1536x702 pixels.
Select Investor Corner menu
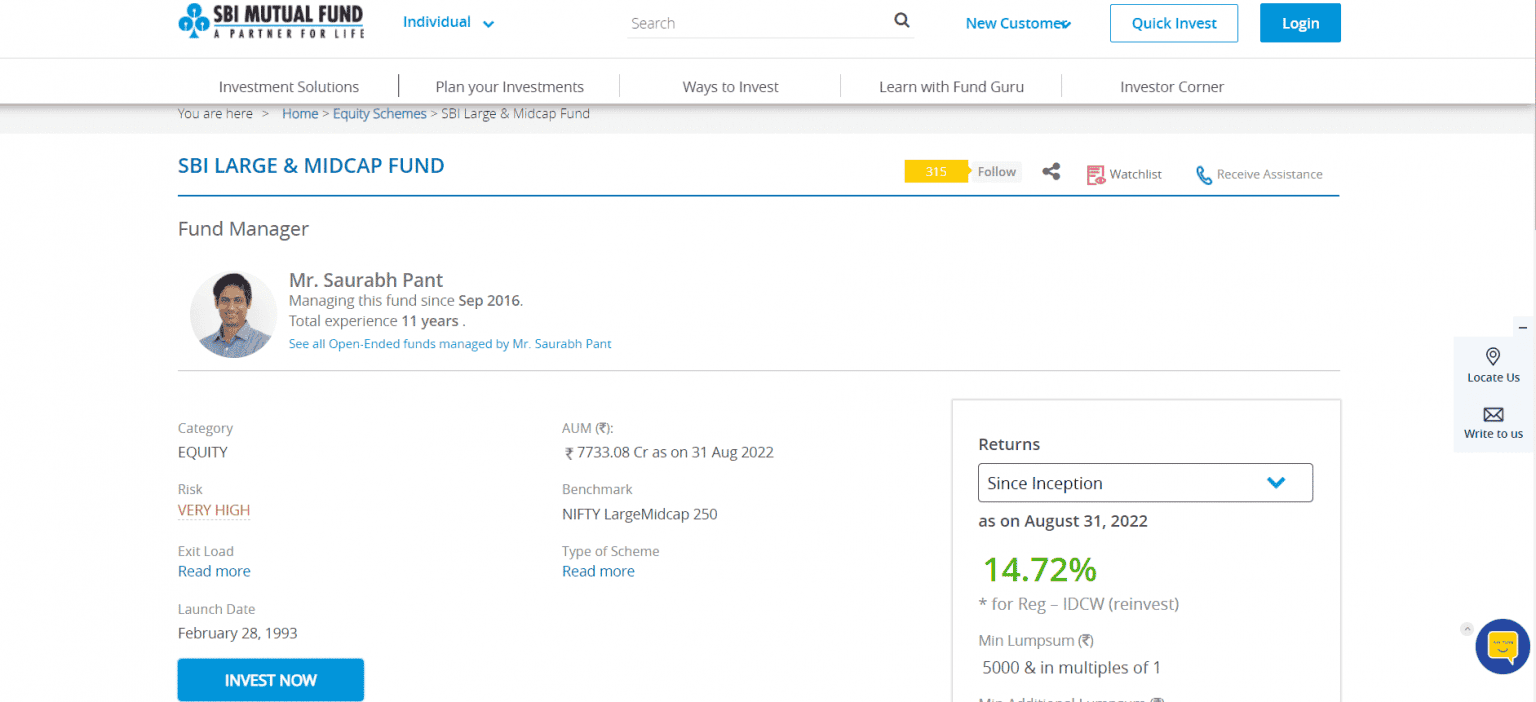[1171, 87]
